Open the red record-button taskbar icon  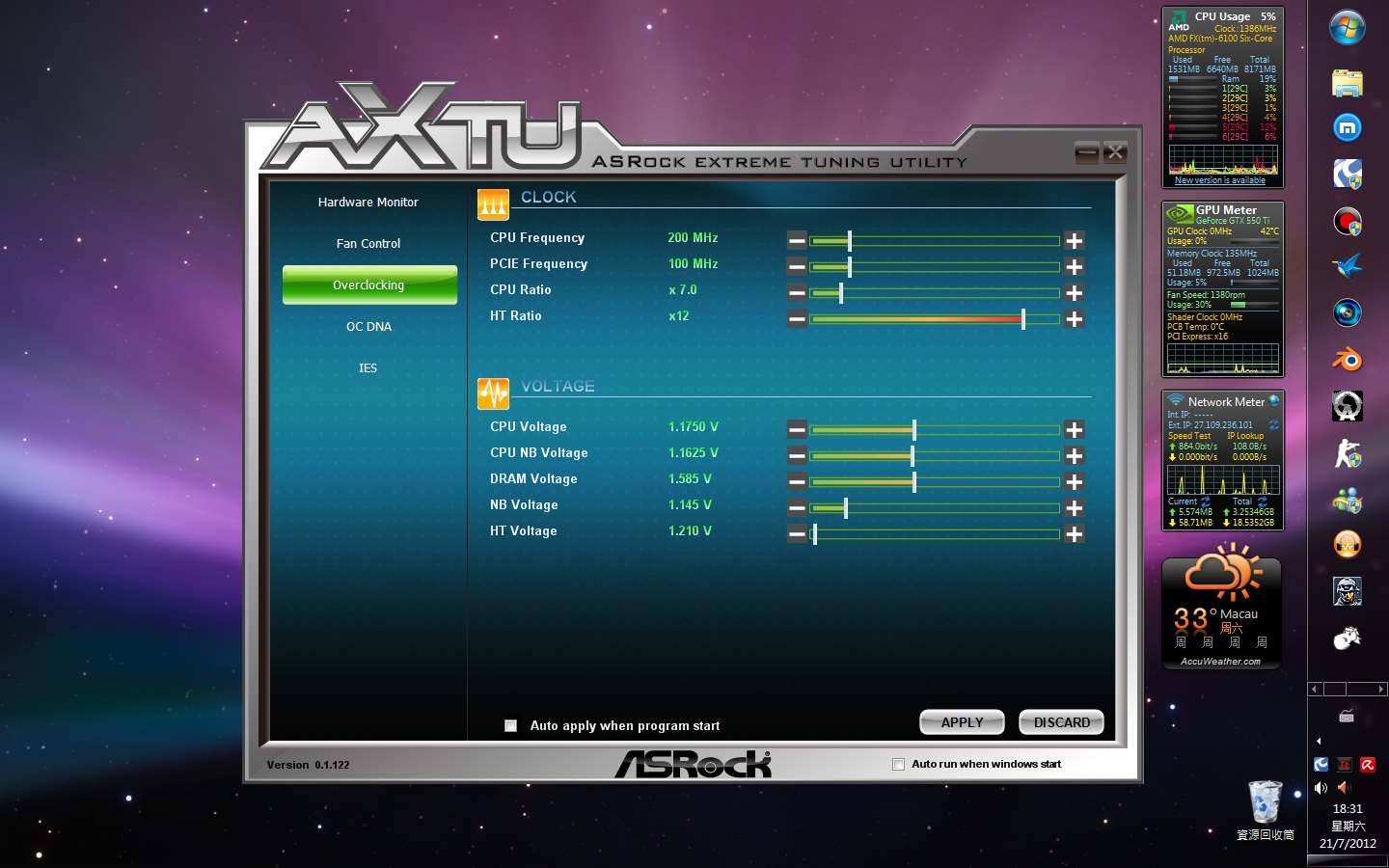tap(1348, 222)
